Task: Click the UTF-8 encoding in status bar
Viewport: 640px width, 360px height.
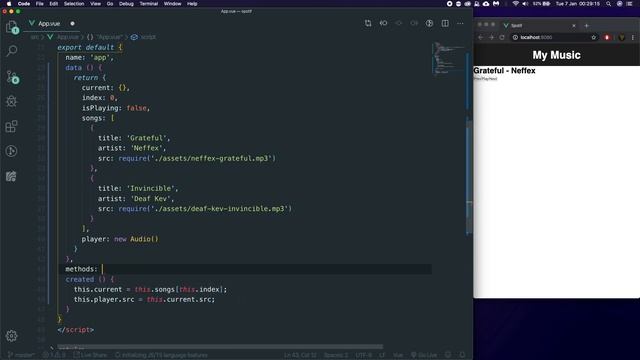Action: (363, 355)
